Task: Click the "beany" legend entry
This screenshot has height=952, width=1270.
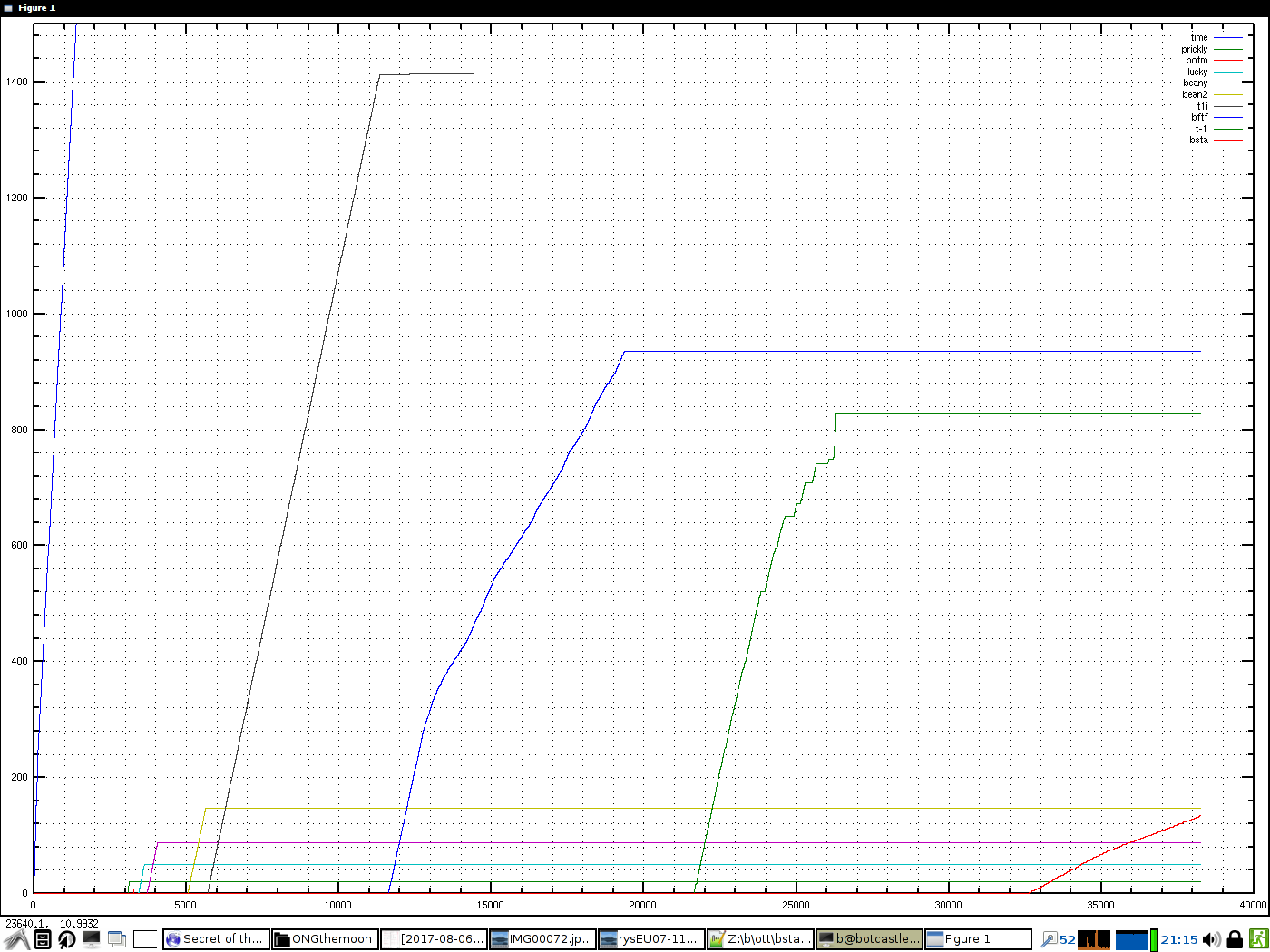Action: [x=1196, y=83]
